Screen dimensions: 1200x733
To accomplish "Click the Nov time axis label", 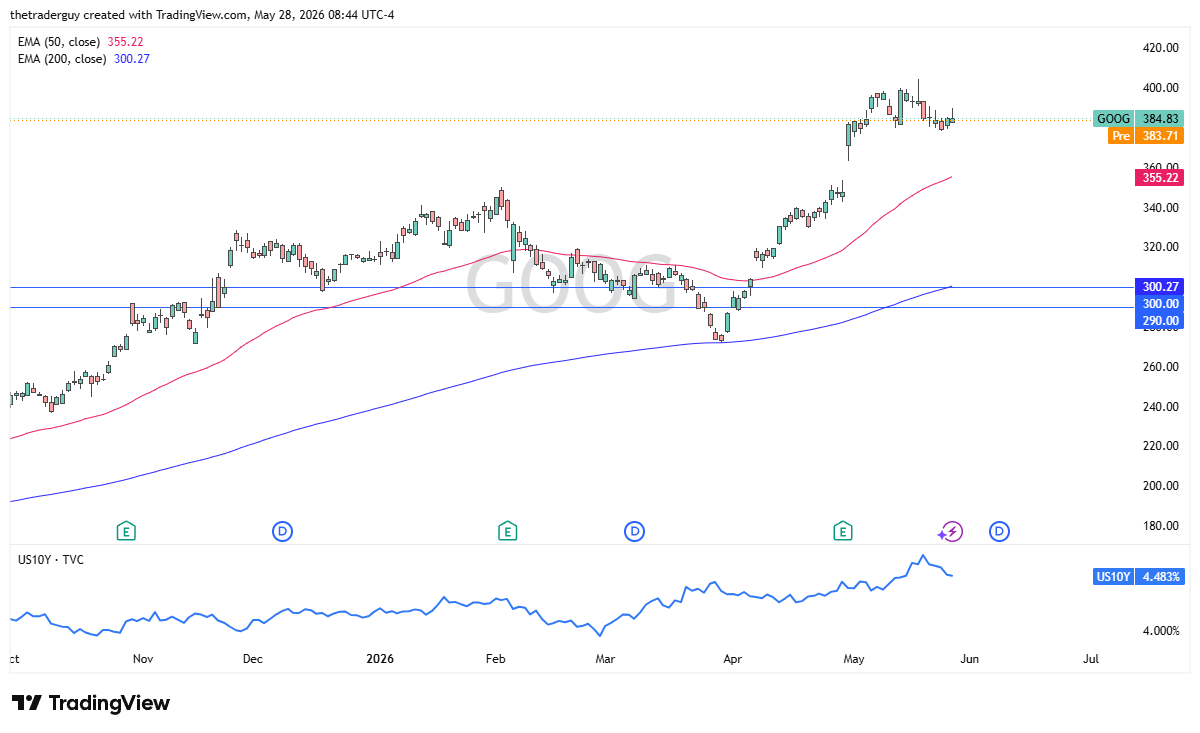I will [142, 659].
